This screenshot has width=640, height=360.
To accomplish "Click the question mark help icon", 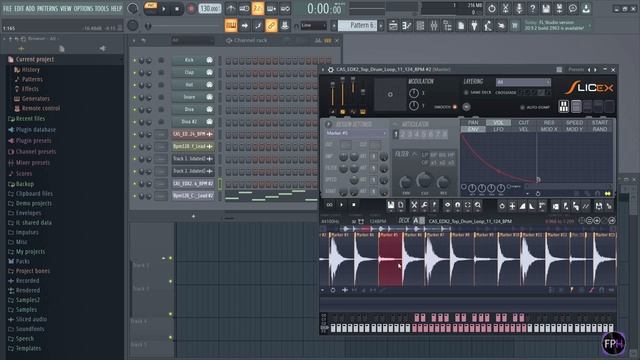I will coord(532,9).
